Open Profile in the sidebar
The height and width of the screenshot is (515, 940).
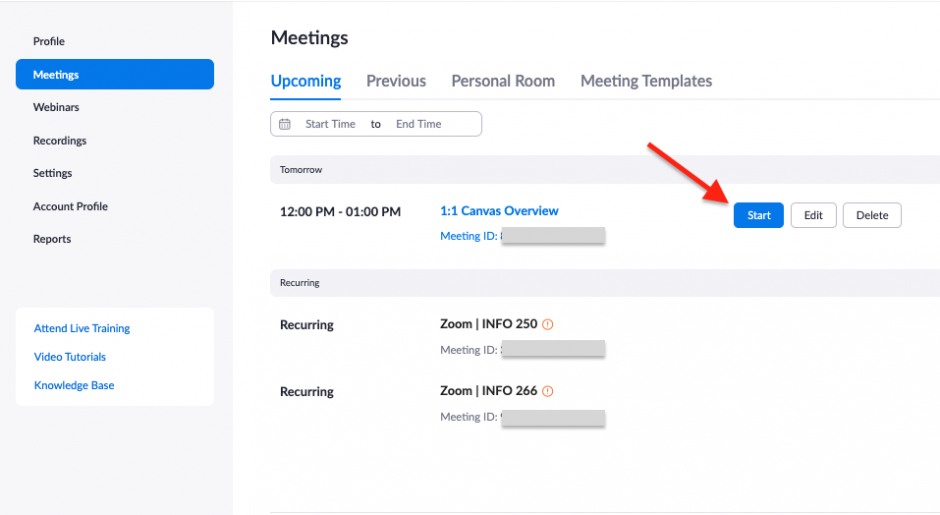(x=49, y=41)
